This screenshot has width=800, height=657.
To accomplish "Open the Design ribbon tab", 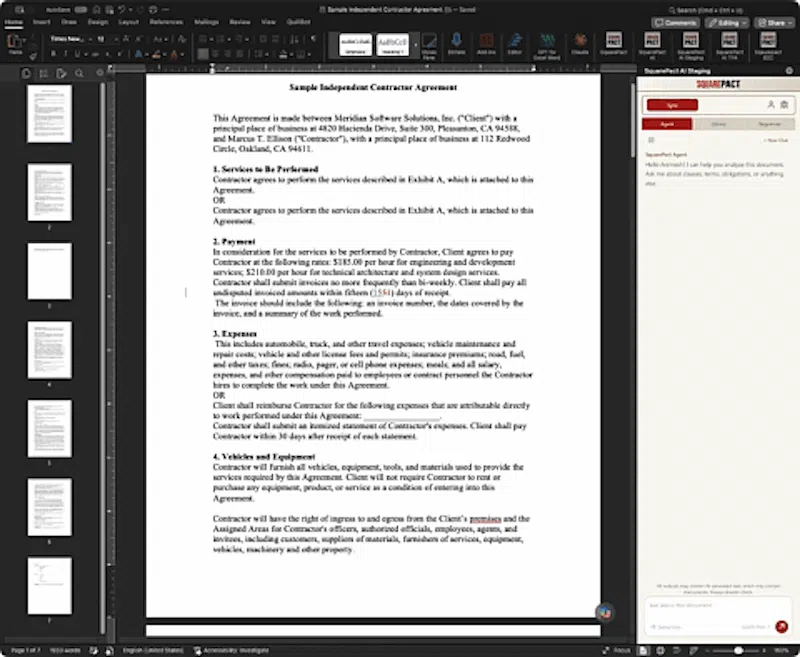I will (x=97, y=22).
